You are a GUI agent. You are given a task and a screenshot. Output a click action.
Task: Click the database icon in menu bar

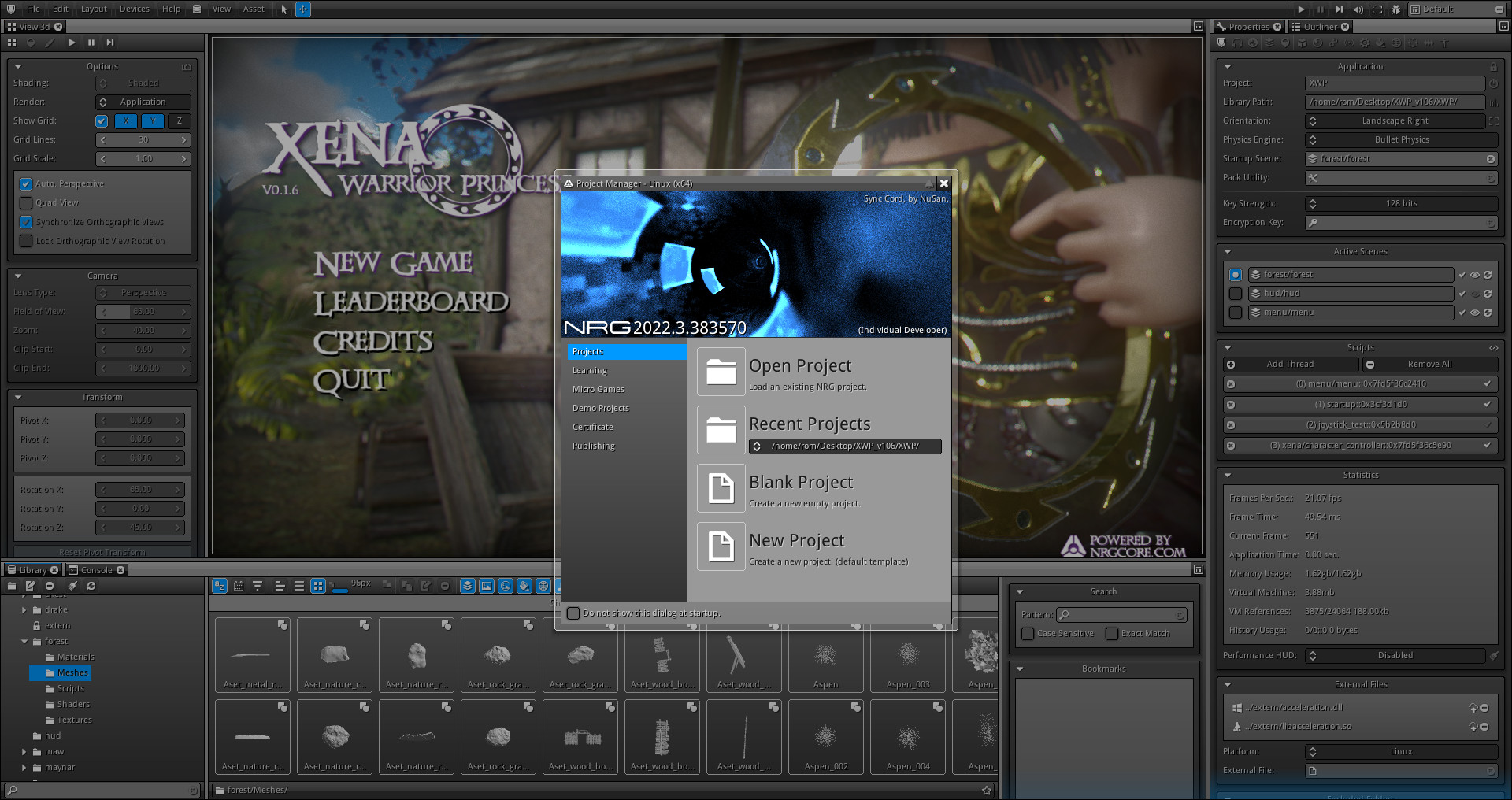point(197,9)
